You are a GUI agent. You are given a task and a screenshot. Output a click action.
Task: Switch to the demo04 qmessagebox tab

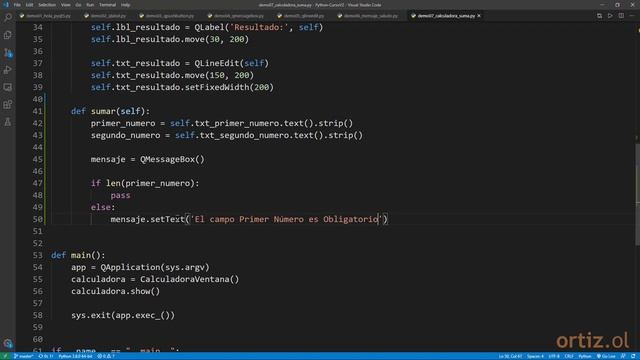pyautogui.click(x=236, y=16)
